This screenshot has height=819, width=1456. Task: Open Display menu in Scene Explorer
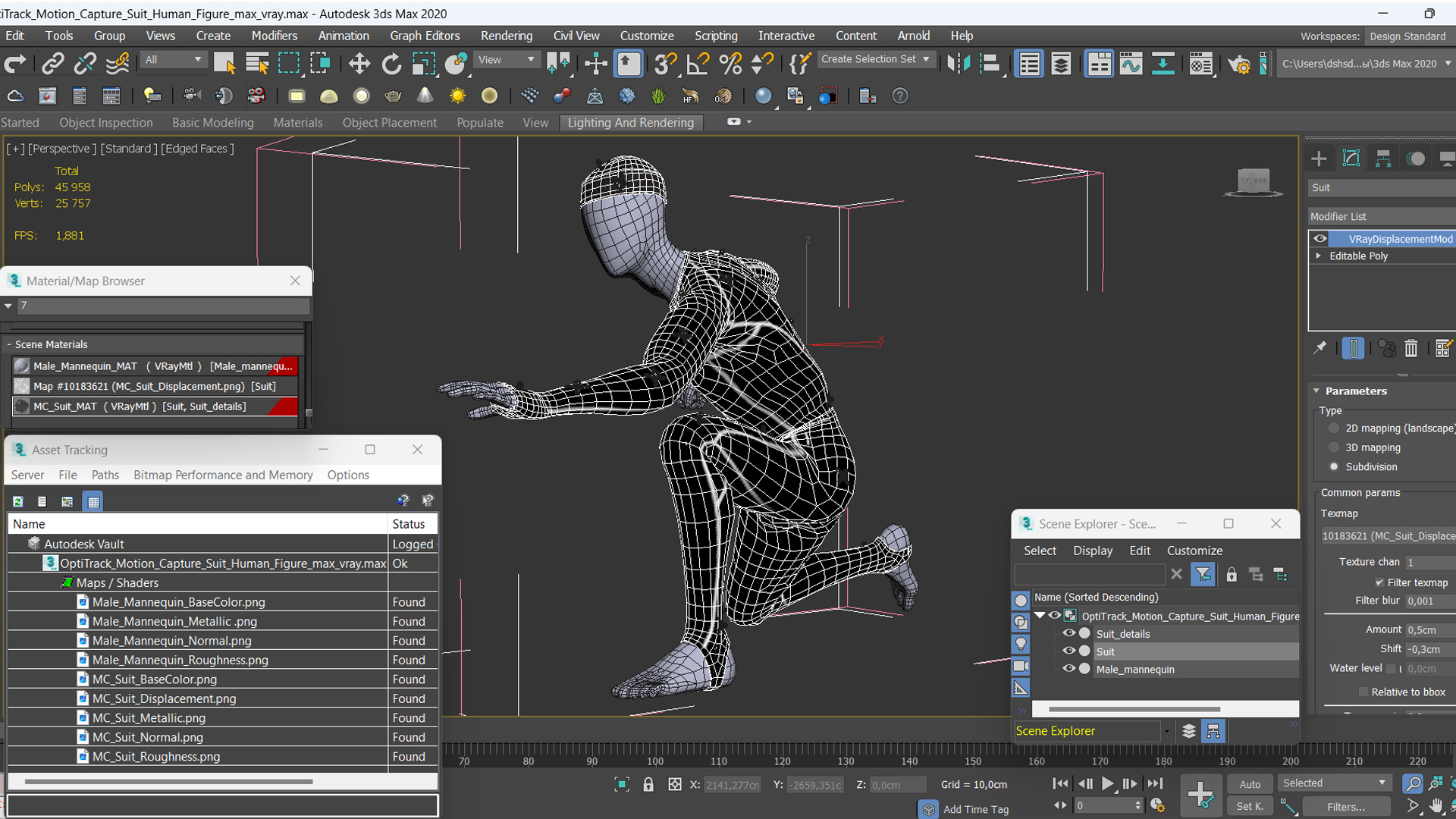[1093, 551]
